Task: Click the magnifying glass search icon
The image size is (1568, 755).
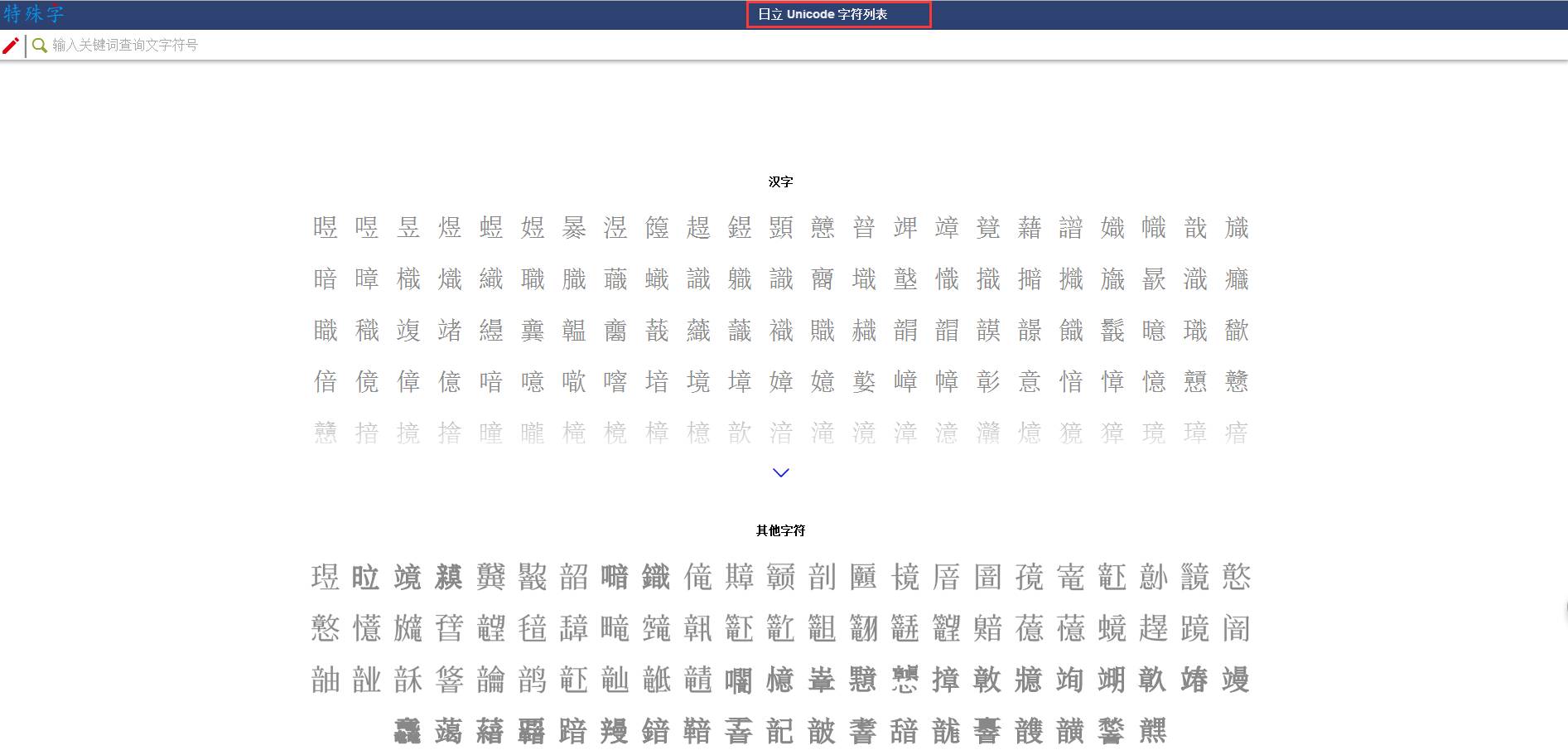Action: (x=39, y=46)
